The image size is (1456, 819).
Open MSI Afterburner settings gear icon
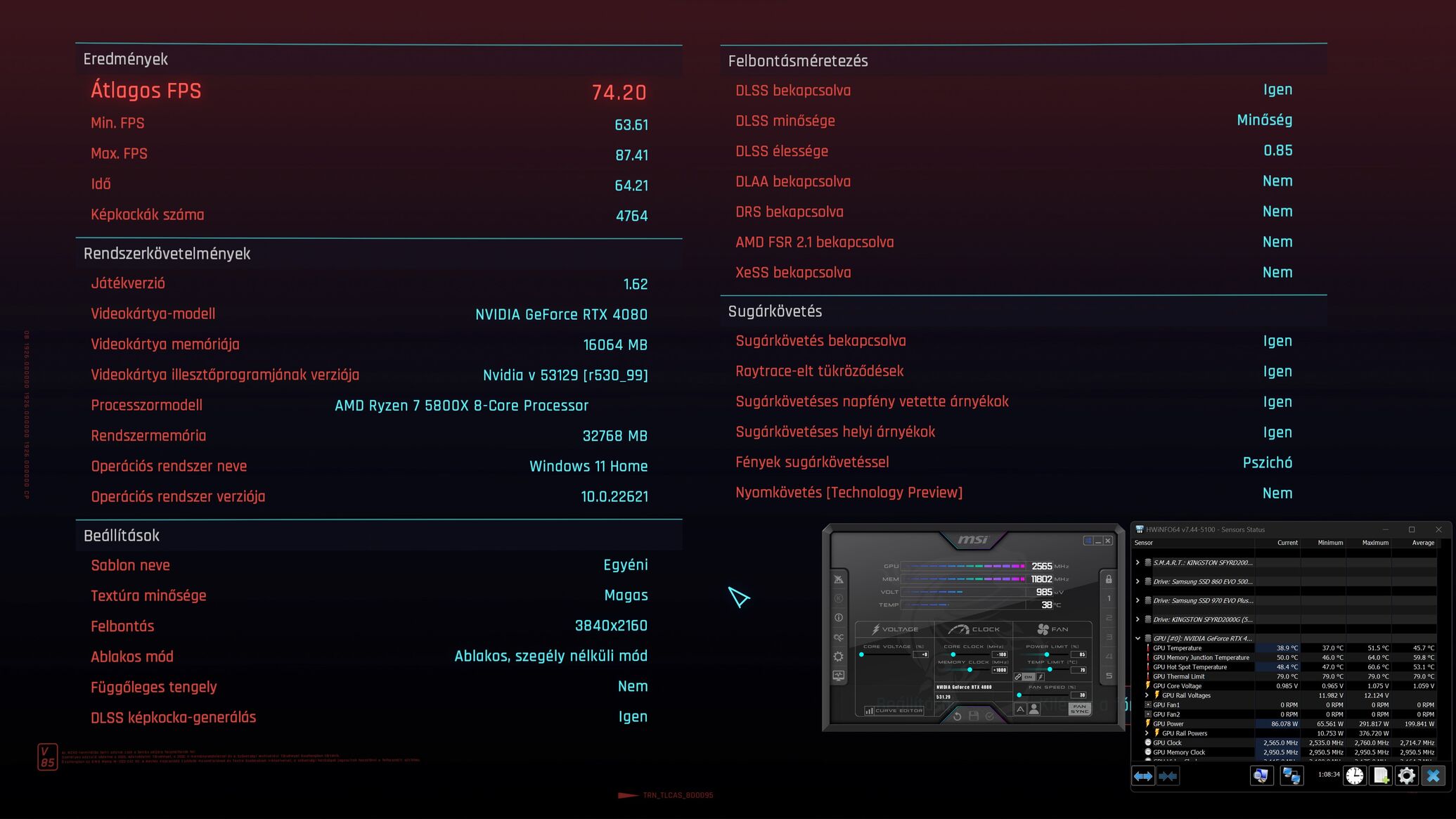(x=838, y=657)
